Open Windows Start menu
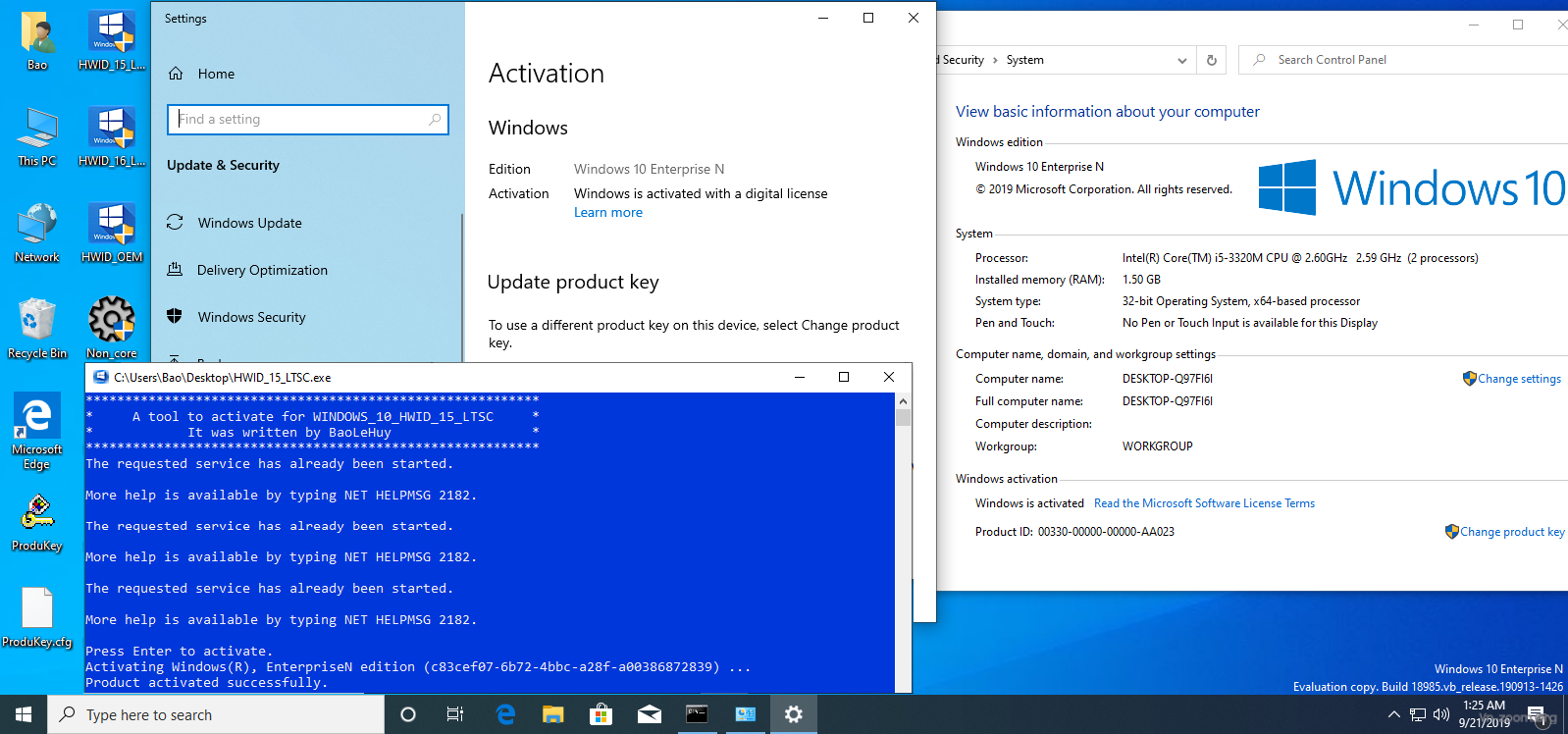The height and width of the screenshot is (734, 1568). (24, 714)
